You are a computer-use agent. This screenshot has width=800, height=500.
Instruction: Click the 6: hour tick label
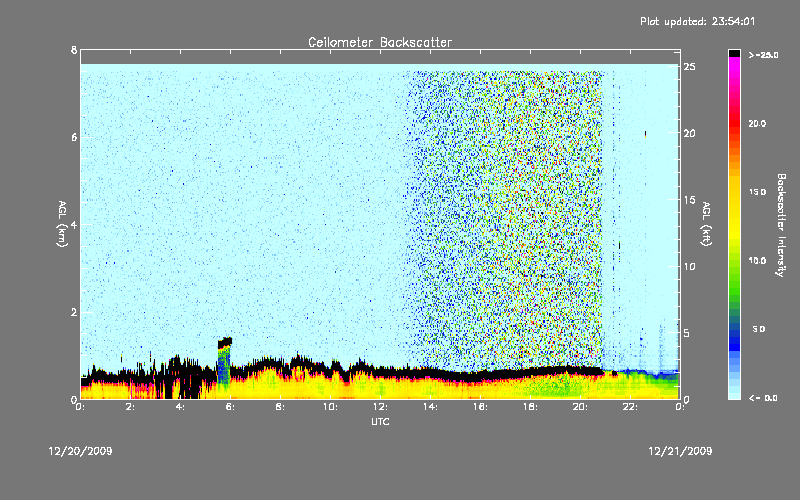click(230, 407)
